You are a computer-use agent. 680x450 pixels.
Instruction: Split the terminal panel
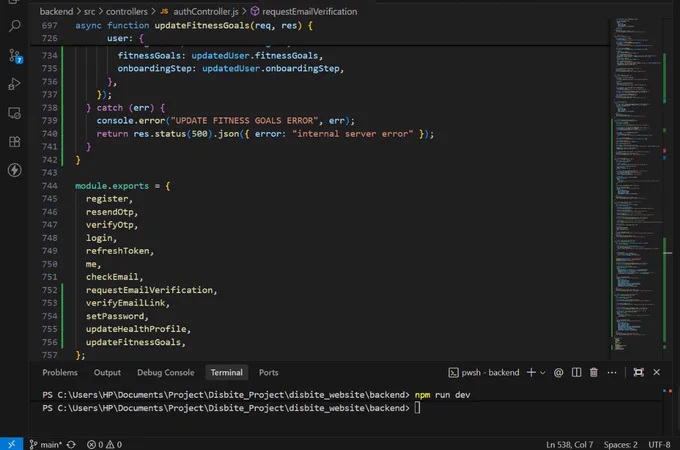click(x=576, y=372)
